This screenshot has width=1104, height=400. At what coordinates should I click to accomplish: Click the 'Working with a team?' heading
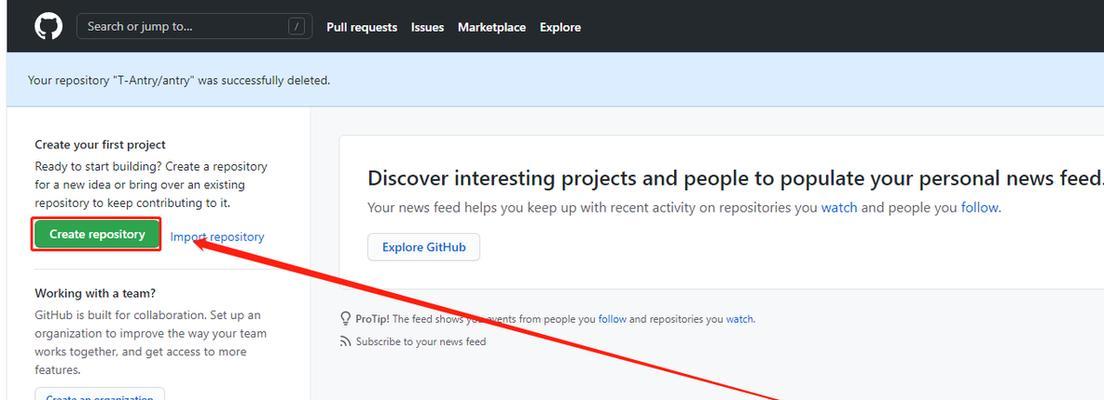(x=95, y=293)
